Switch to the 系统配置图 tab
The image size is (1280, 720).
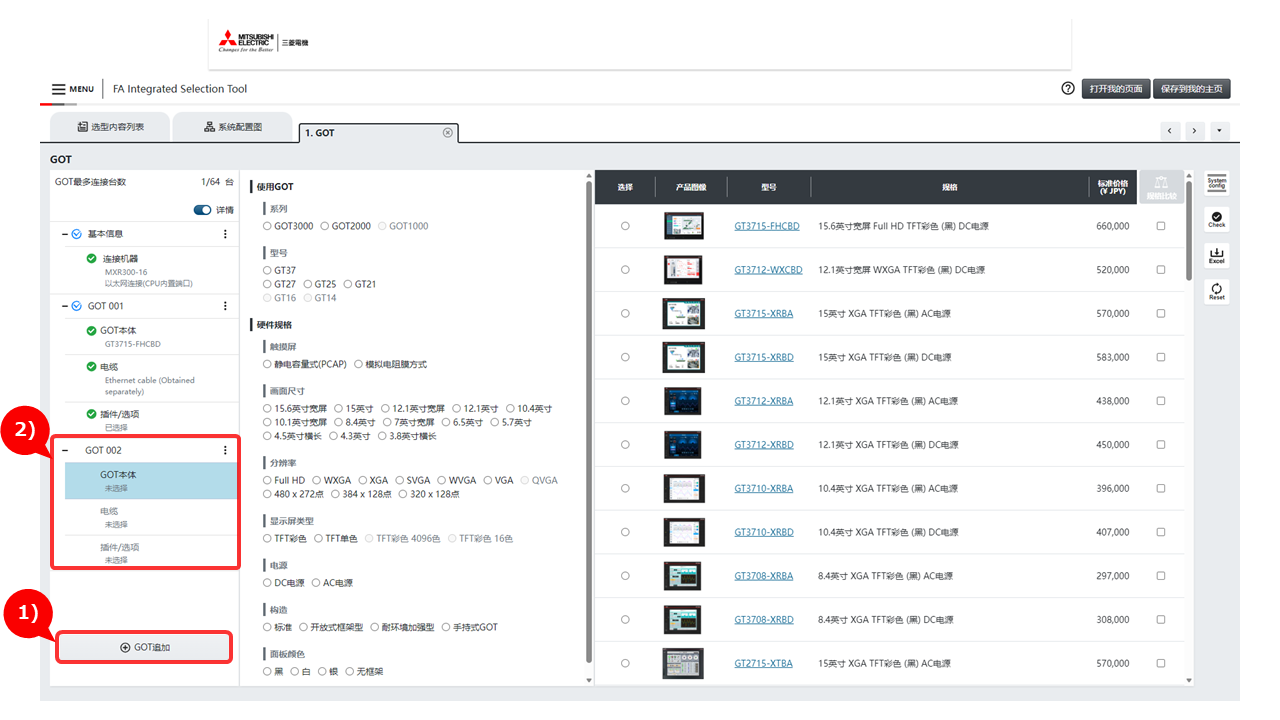coord(232,127)
